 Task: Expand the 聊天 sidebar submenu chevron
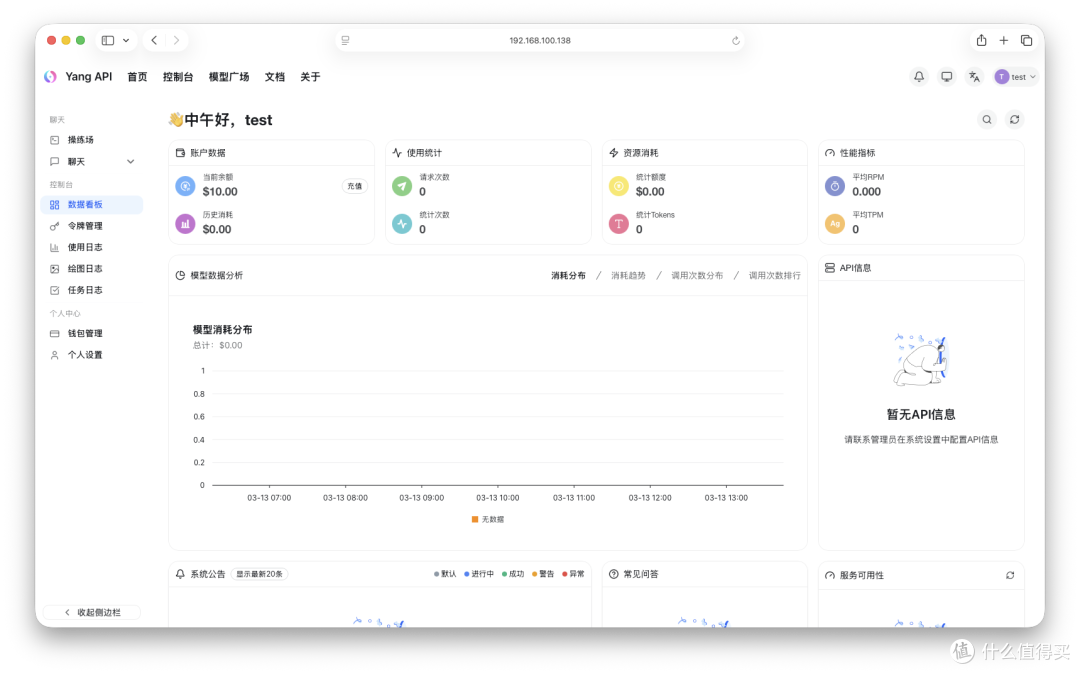[x=130, y=162]
